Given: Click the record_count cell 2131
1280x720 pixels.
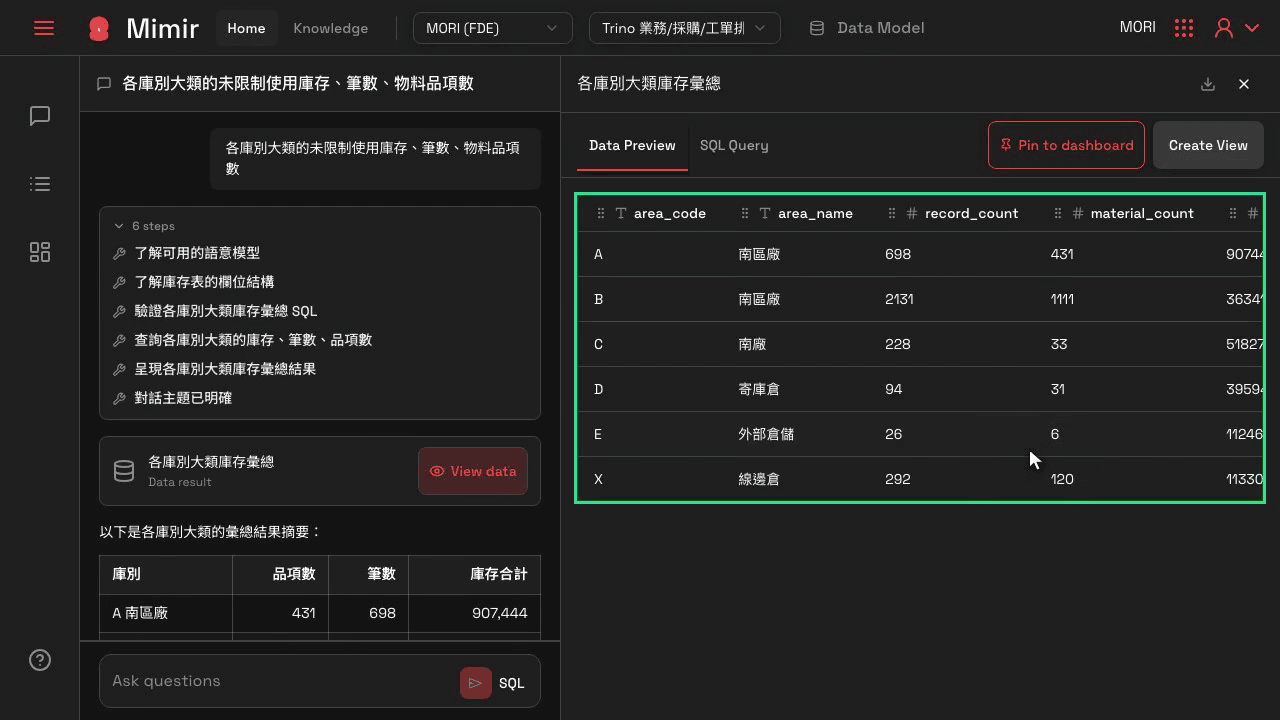Looking at the screenshot, I should pos(899,299).
